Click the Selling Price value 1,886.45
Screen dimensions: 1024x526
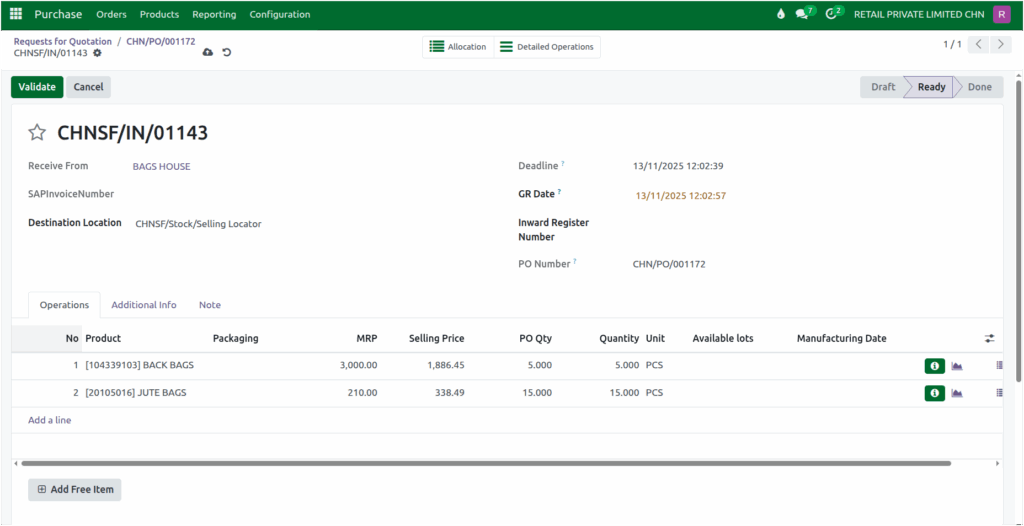(x=446, y=365)
